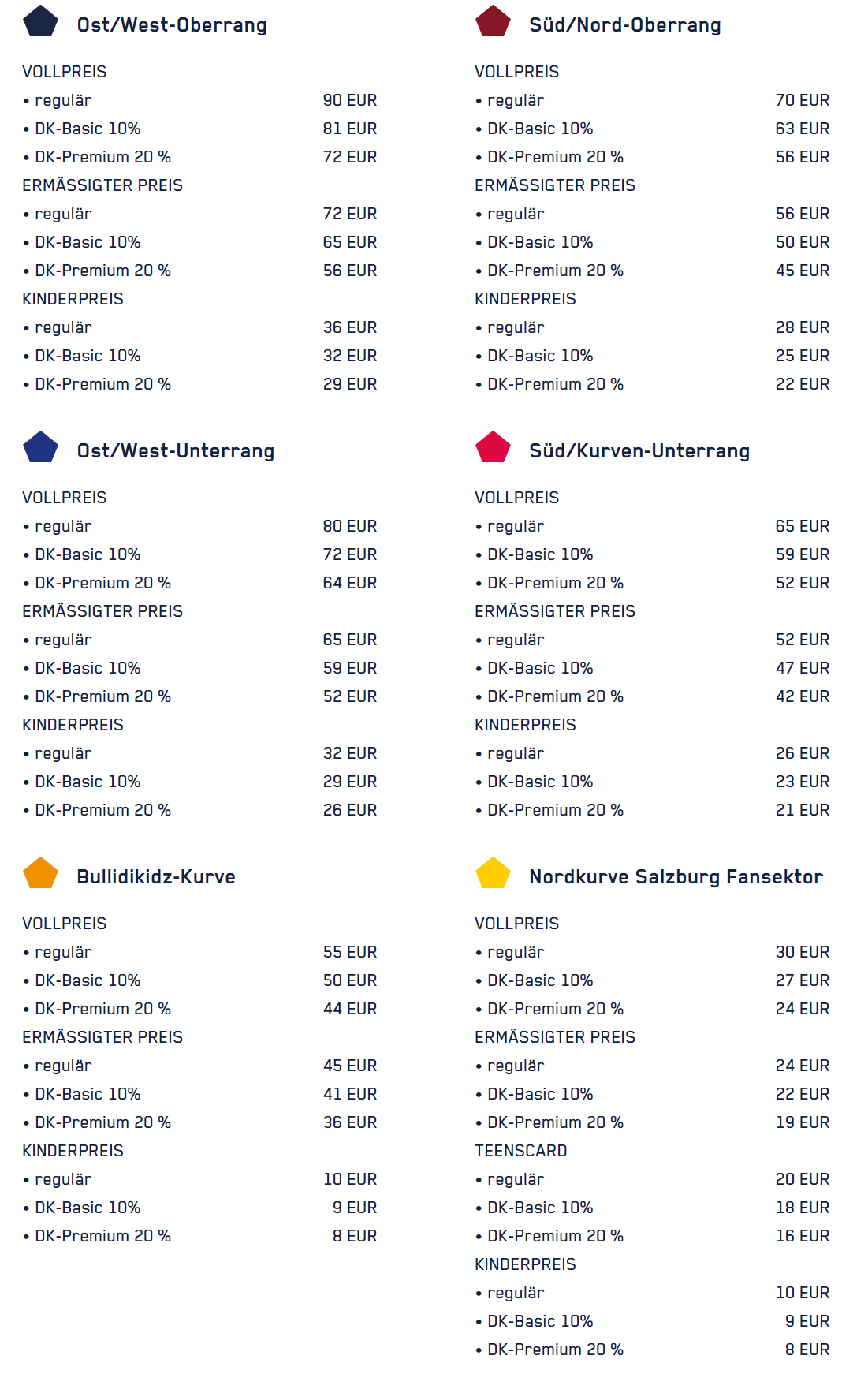Click the dark red Süd/Nord-Oberrang pentagon icon
868x1374 pixels.
[x=493, y=22]
